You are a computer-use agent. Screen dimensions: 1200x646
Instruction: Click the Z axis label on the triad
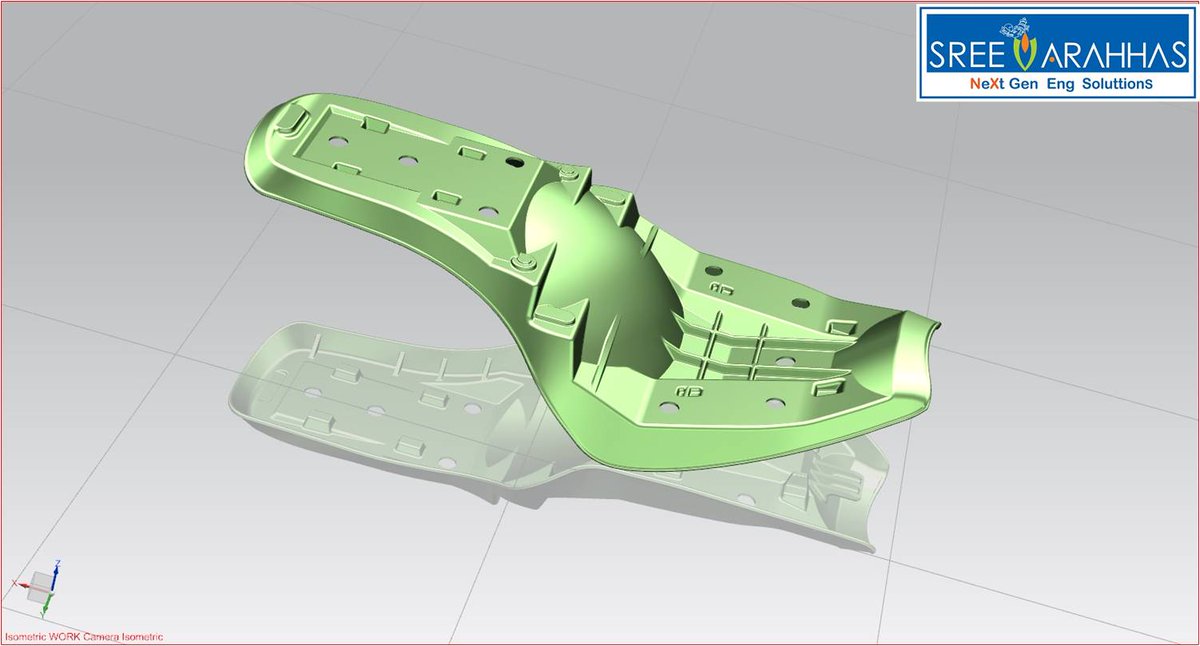[57, 562]
